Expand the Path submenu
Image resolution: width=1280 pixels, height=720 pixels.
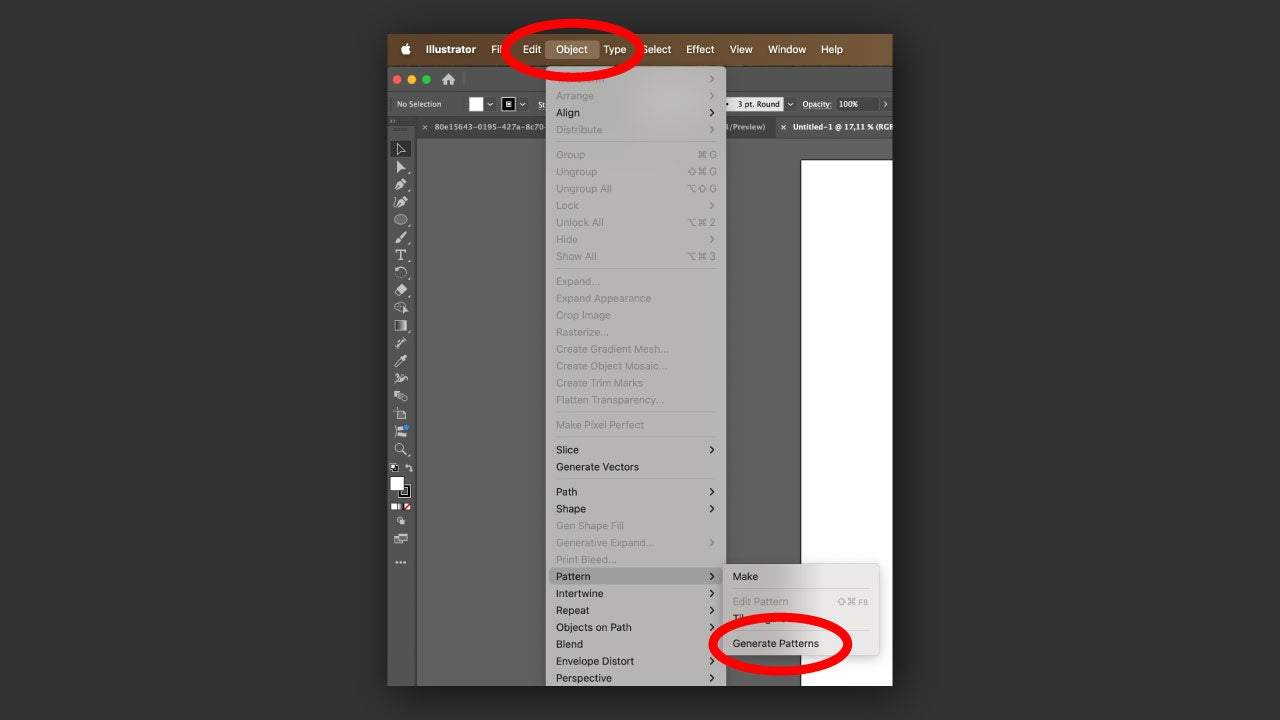(636, 492)
